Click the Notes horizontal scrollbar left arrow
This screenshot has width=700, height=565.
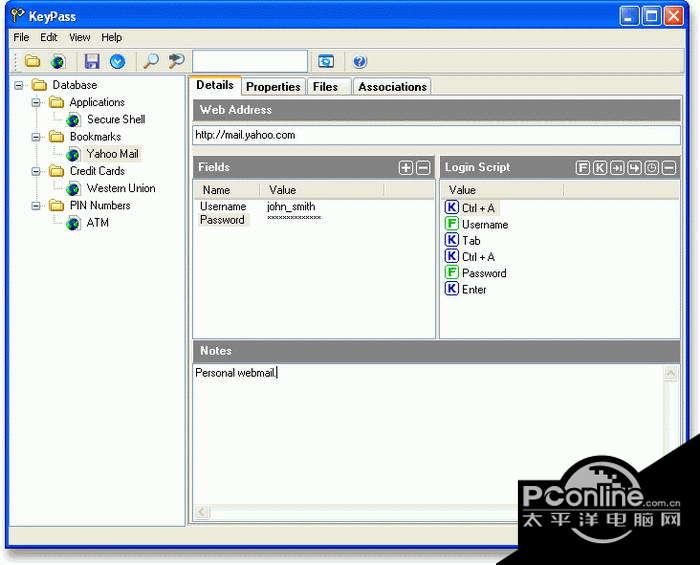tap(202, 511)
